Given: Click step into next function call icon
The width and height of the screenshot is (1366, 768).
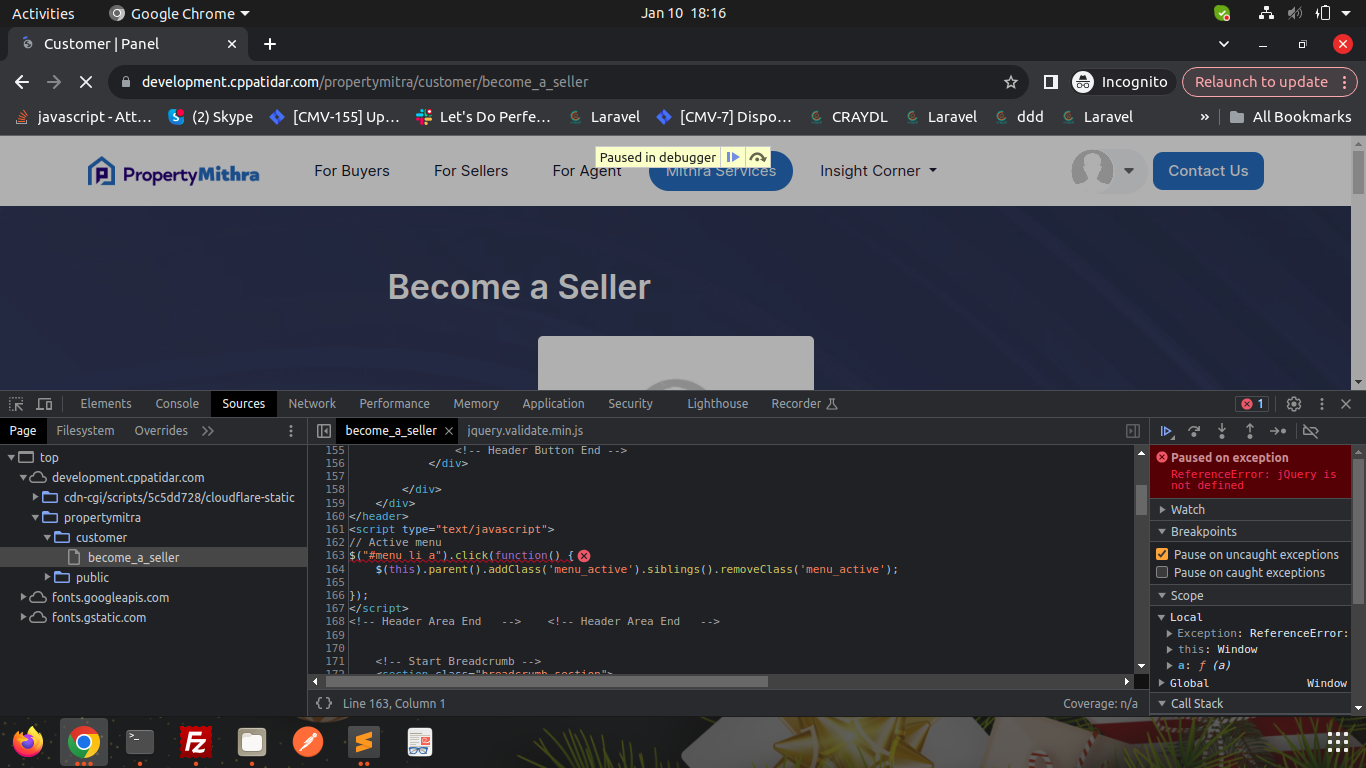Looking at the screenshot, I should tap(1222, 431).
